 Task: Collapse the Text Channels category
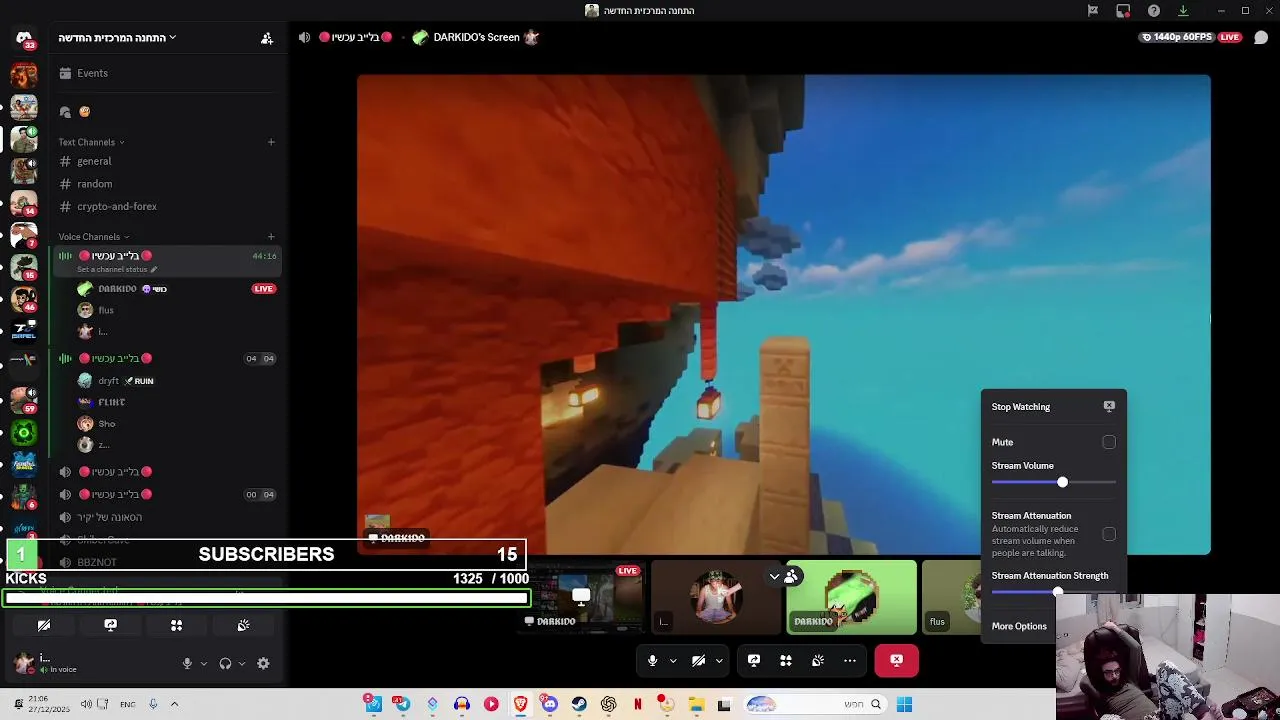[90, 142]
